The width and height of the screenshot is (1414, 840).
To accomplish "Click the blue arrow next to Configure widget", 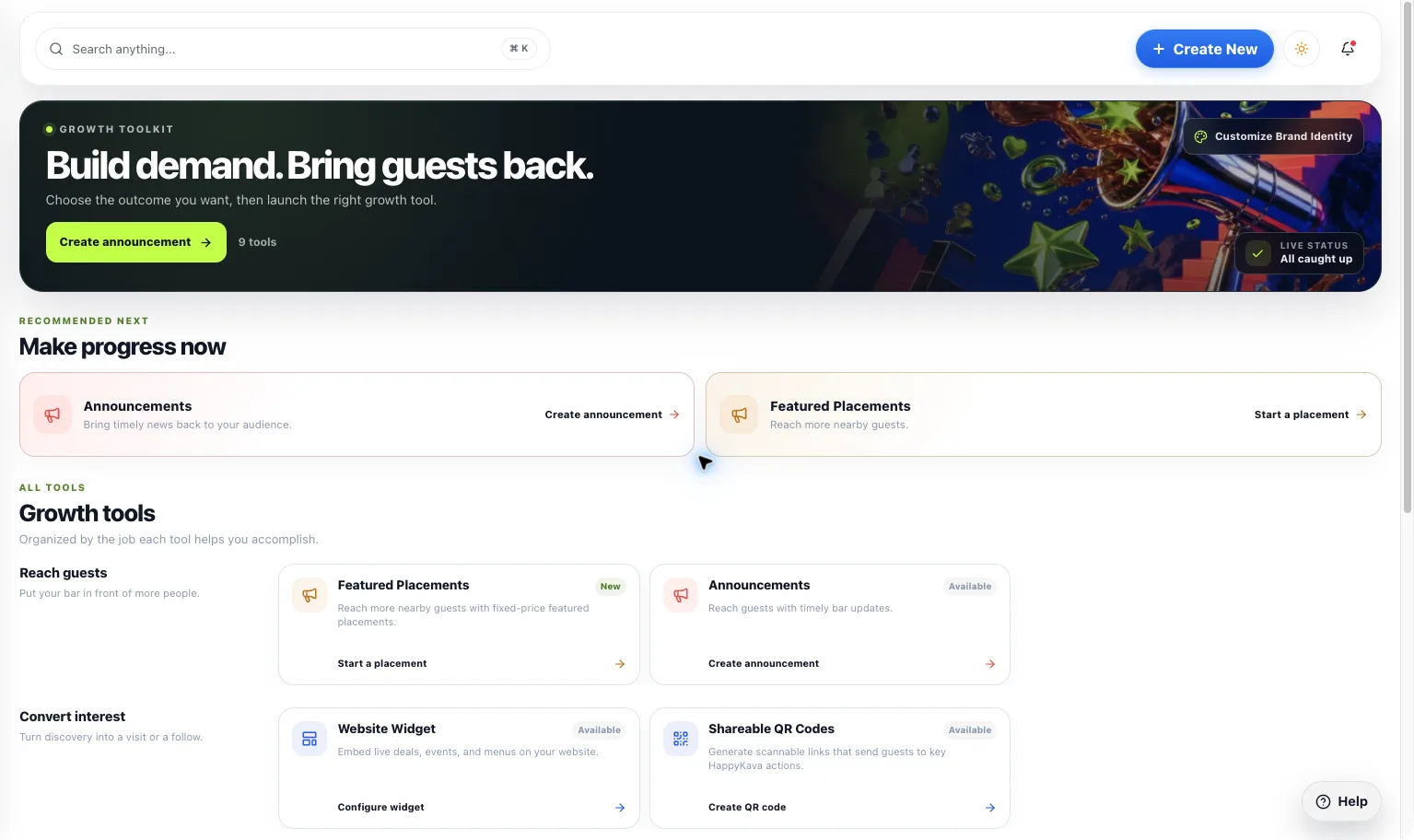I will pyautogui.click(x=620, y=807).
